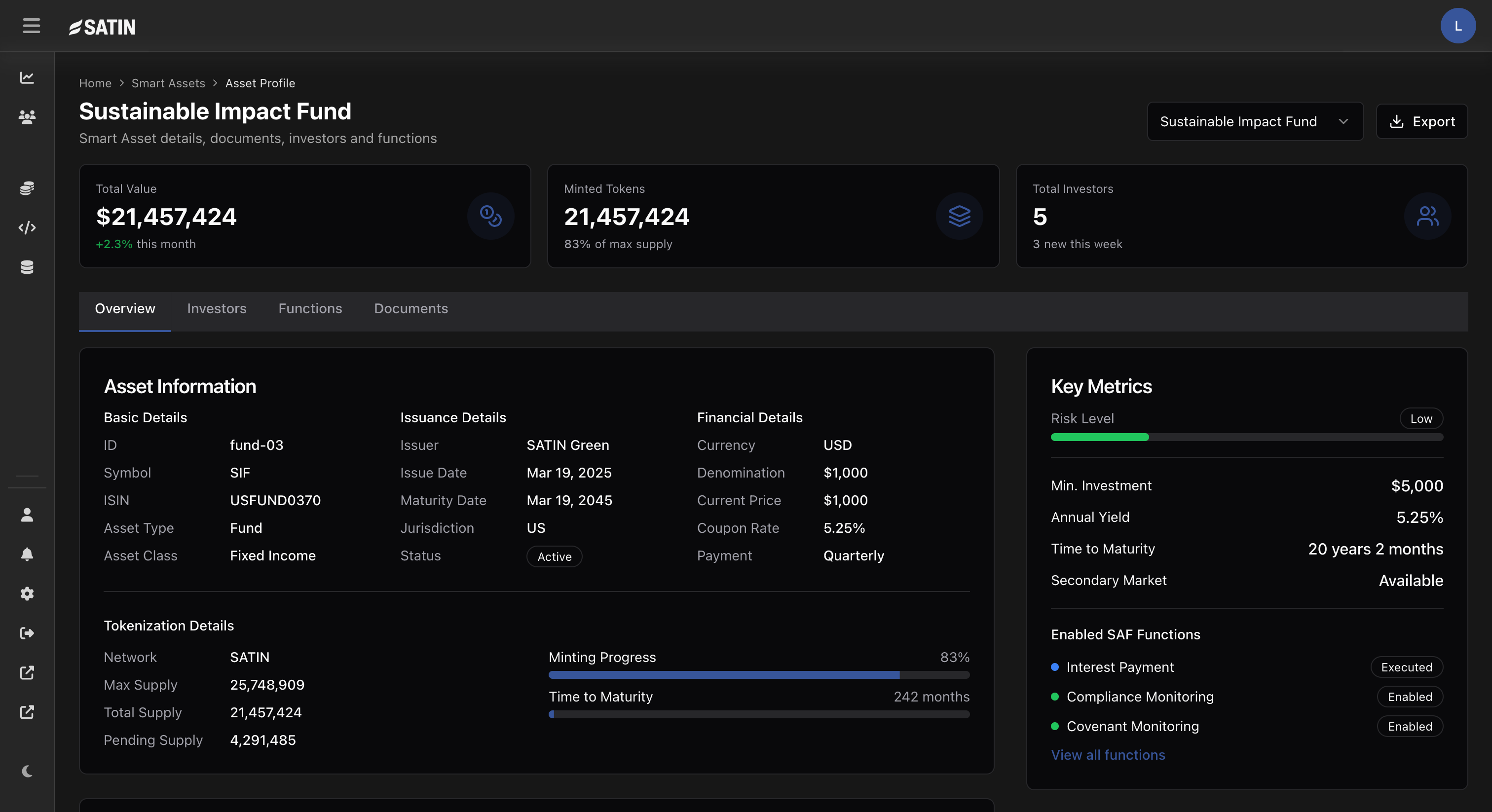
Task: Click the Time to Maturity progress bar
Action: click(759, 715)
